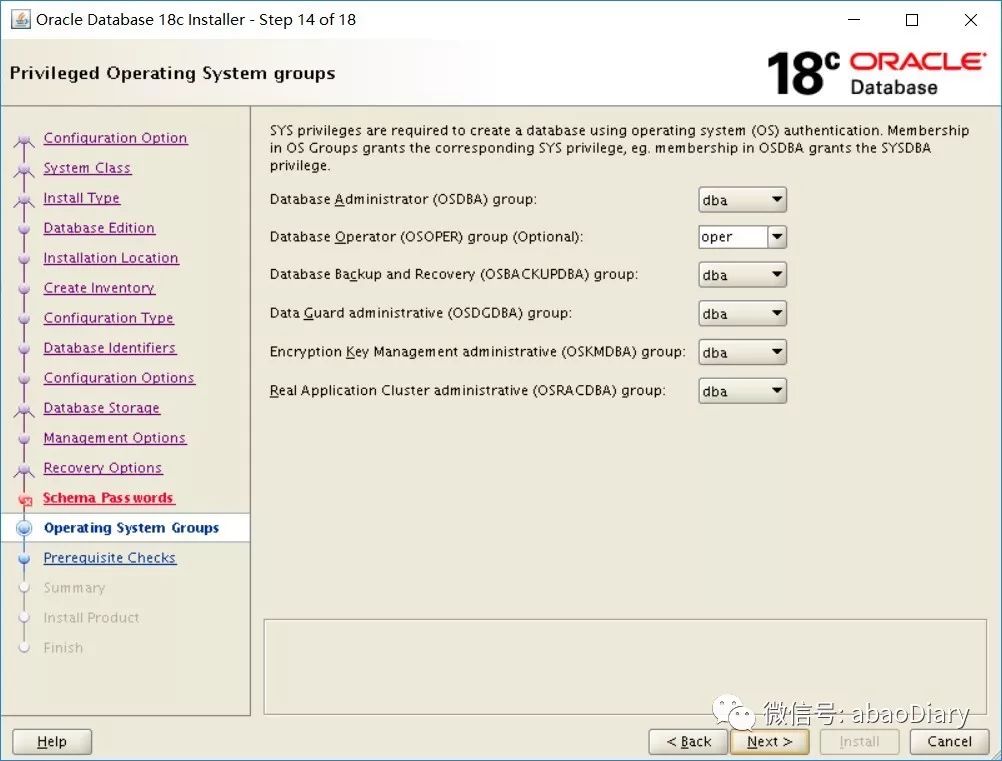
Task: Click the Data Guard administrative (OSDGDBA) label
Action: 420,313
